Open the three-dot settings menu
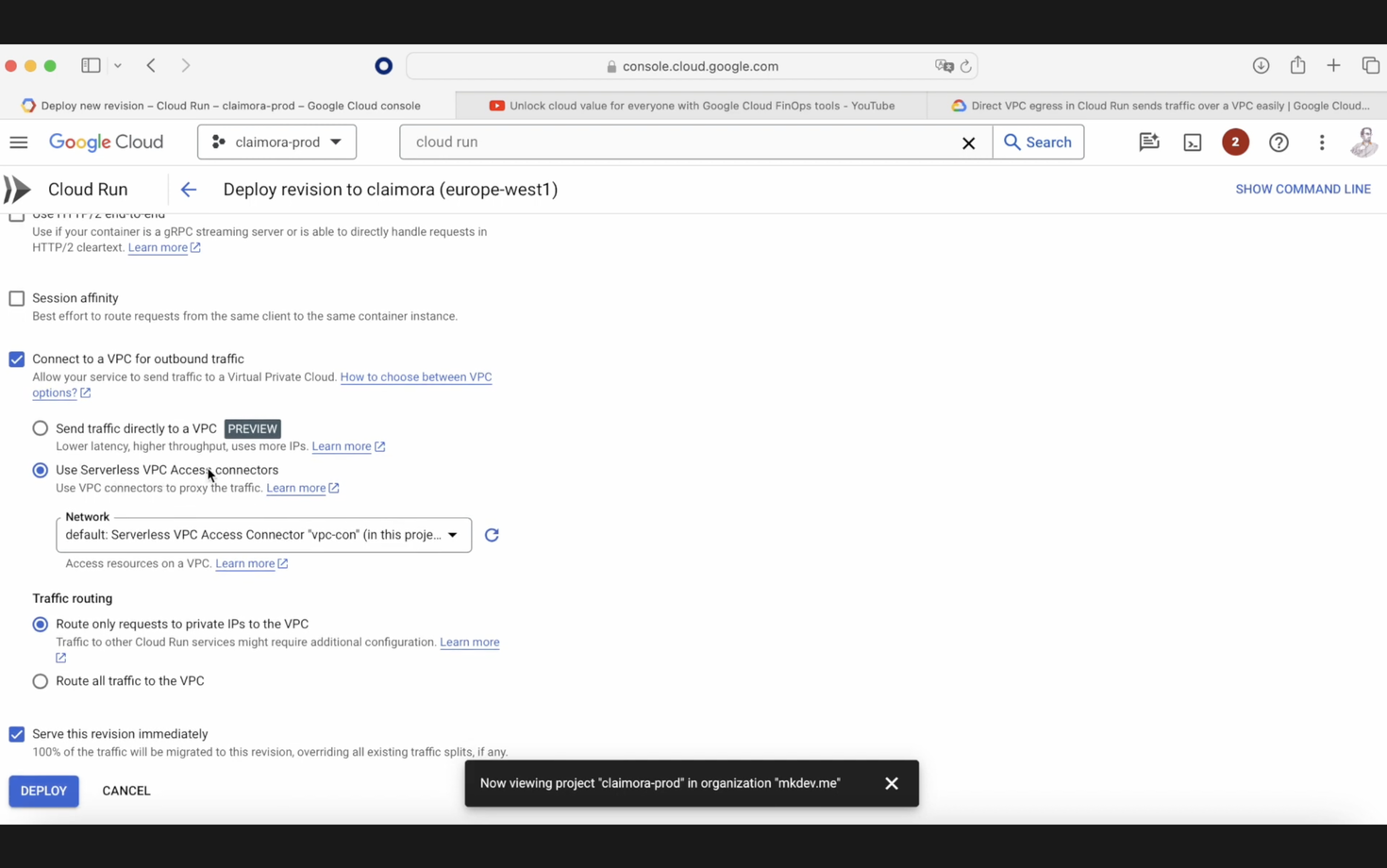1387x868 pixels. click(1322, 142)
